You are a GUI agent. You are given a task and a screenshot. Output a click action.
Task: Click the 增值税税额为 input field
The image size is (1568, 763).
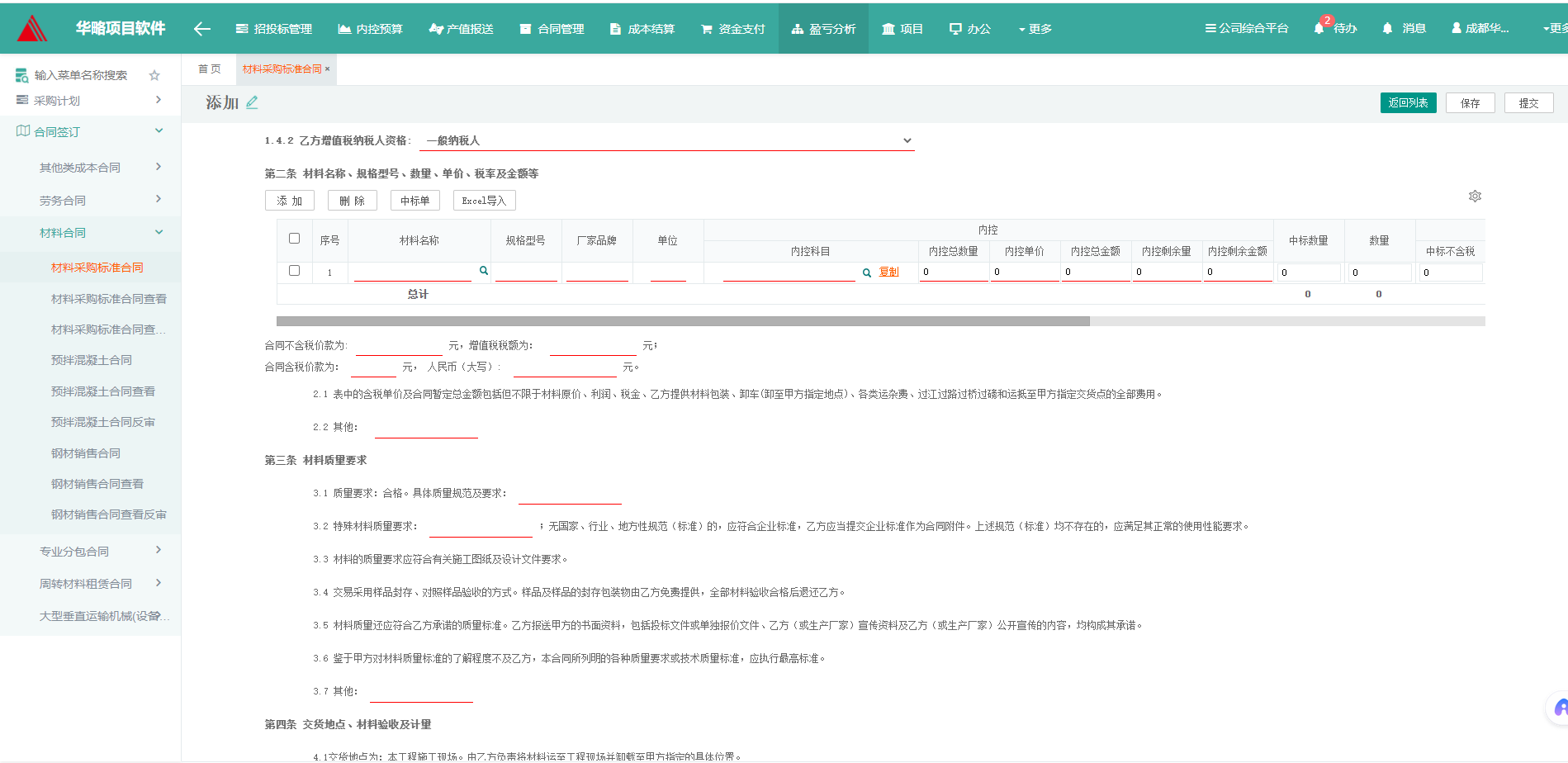pos(593,346)
